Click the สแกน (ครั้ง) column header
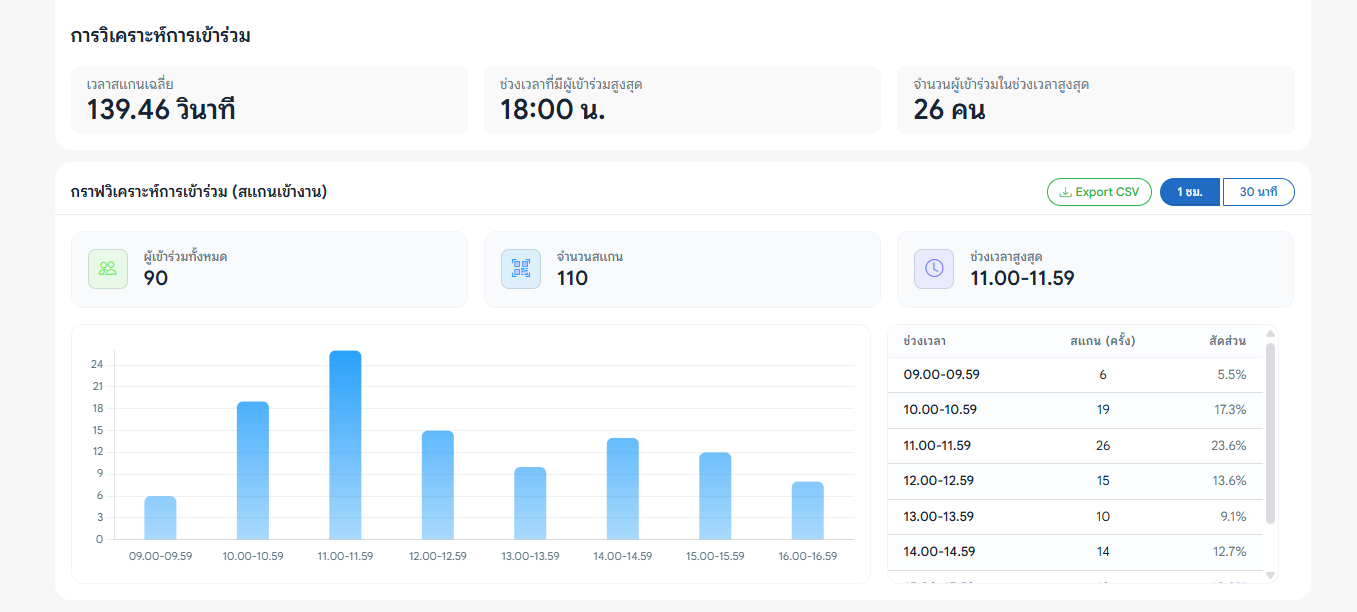 coord(1102,341)
